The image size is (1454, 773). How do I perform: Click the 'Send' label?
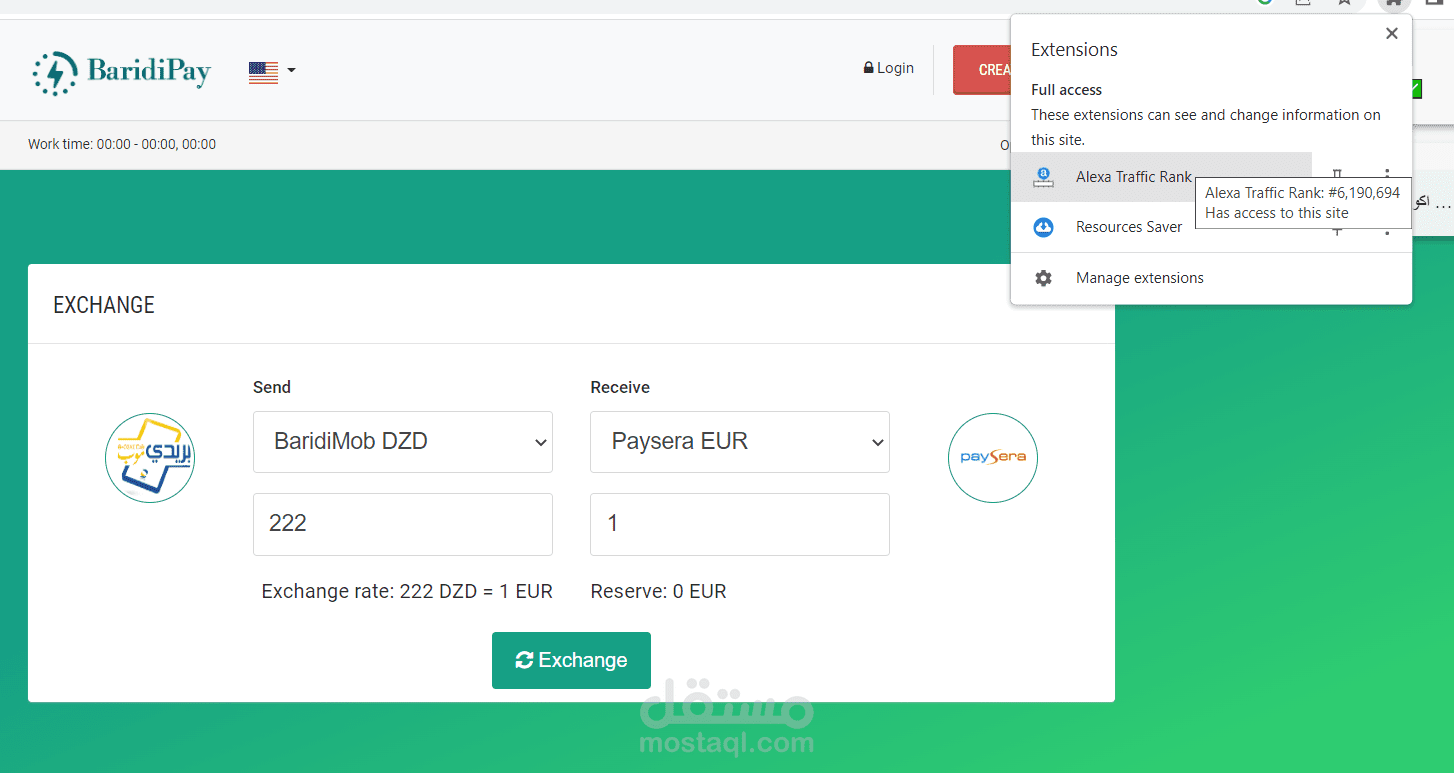coord(272,387)
